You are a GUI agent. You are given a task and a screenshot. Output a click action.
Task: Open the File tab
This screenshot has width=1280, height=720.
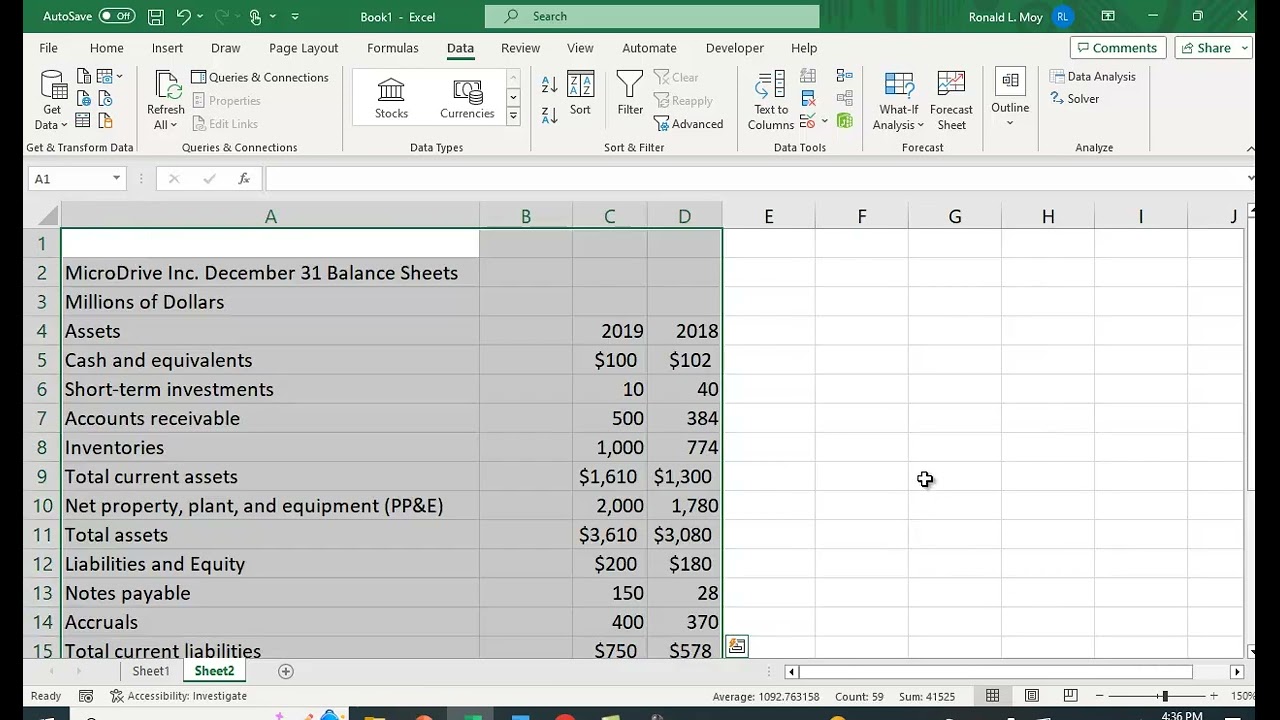[48, 48]
